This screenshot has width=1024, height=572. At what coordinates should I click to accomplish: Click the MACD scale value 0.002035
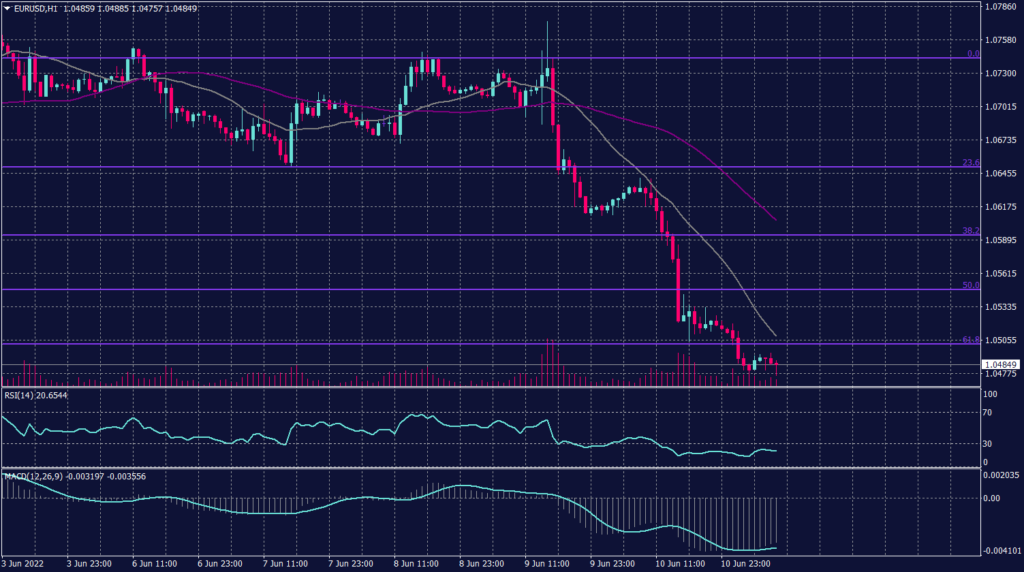(1001, 477)
